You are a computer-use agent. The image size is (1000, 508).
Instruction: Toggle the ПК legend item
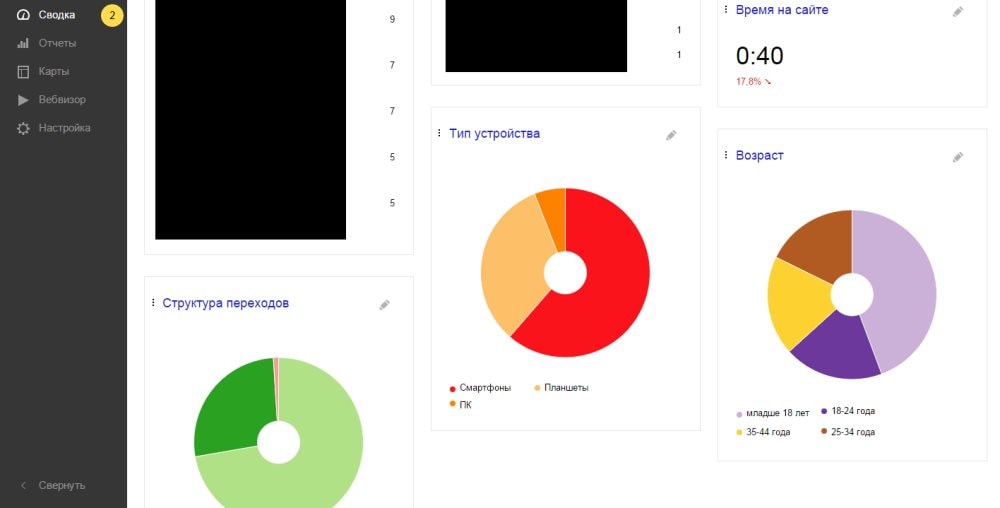460,405
